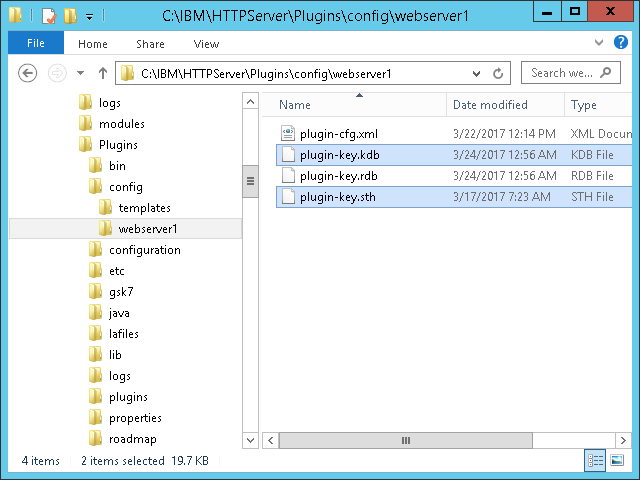
Task: Click the plugin-cfg.xml file icon
Action: (x=288, y=134)
